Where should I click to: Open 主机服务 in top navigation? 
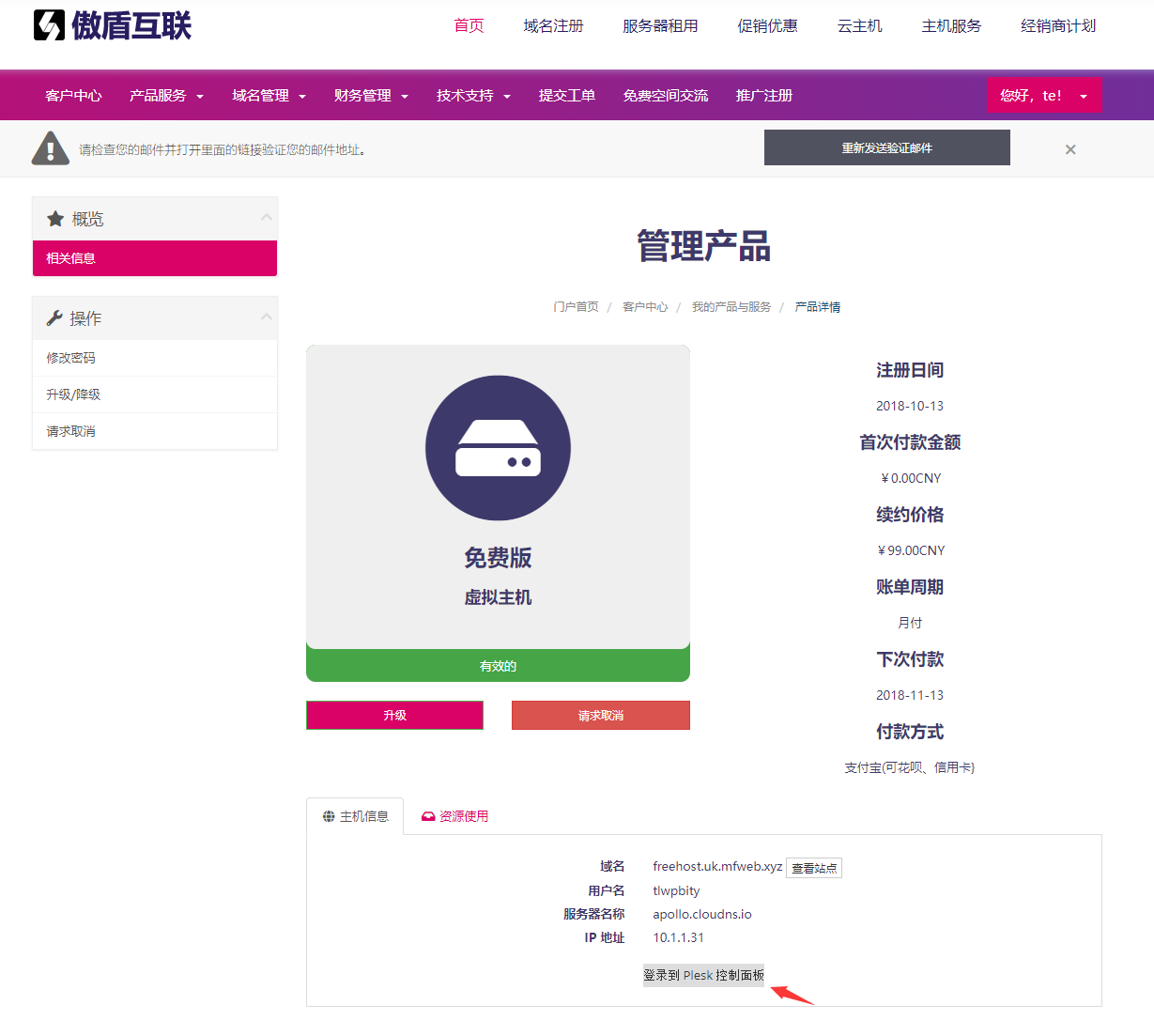[x=951, y=26]
